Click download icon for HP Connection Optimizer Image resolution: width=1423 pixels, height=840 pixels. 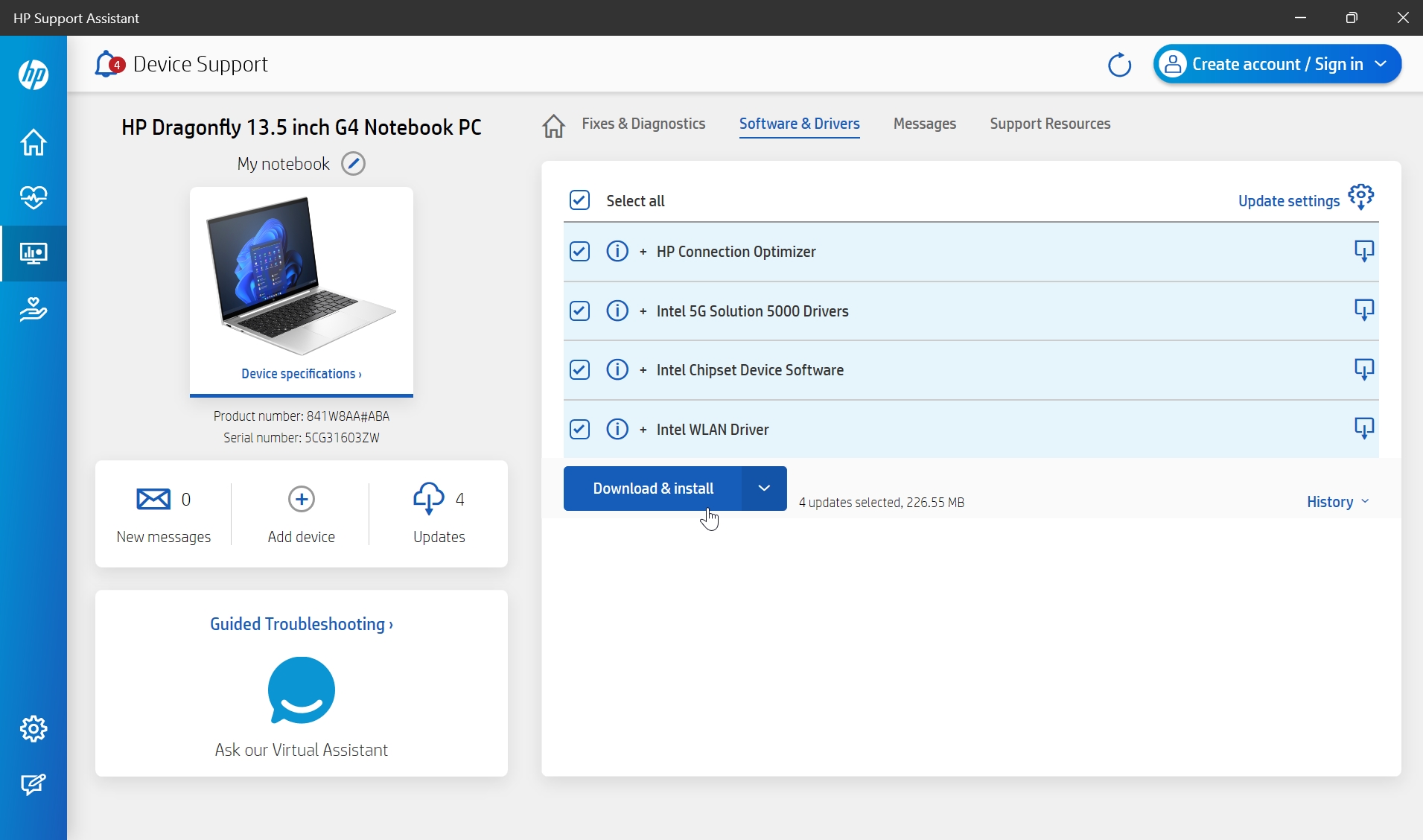click(1363, 251)
